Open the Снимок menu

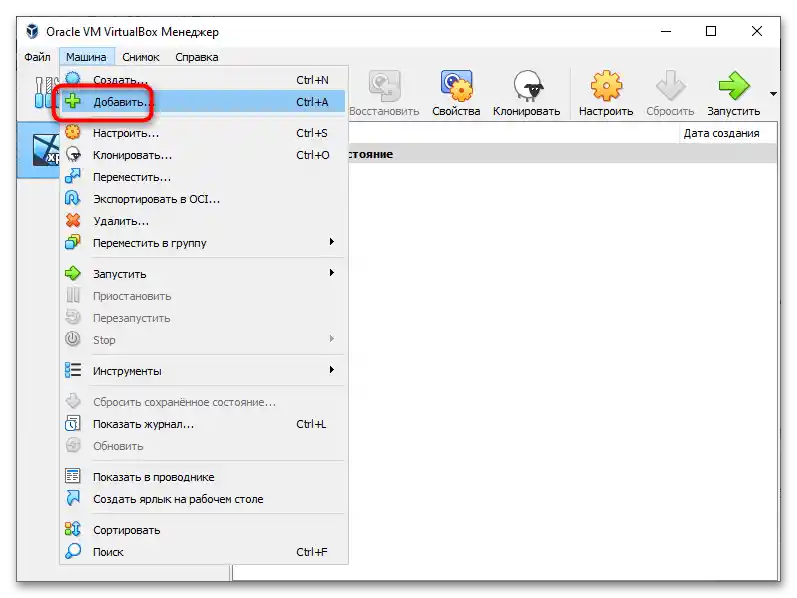141,57
